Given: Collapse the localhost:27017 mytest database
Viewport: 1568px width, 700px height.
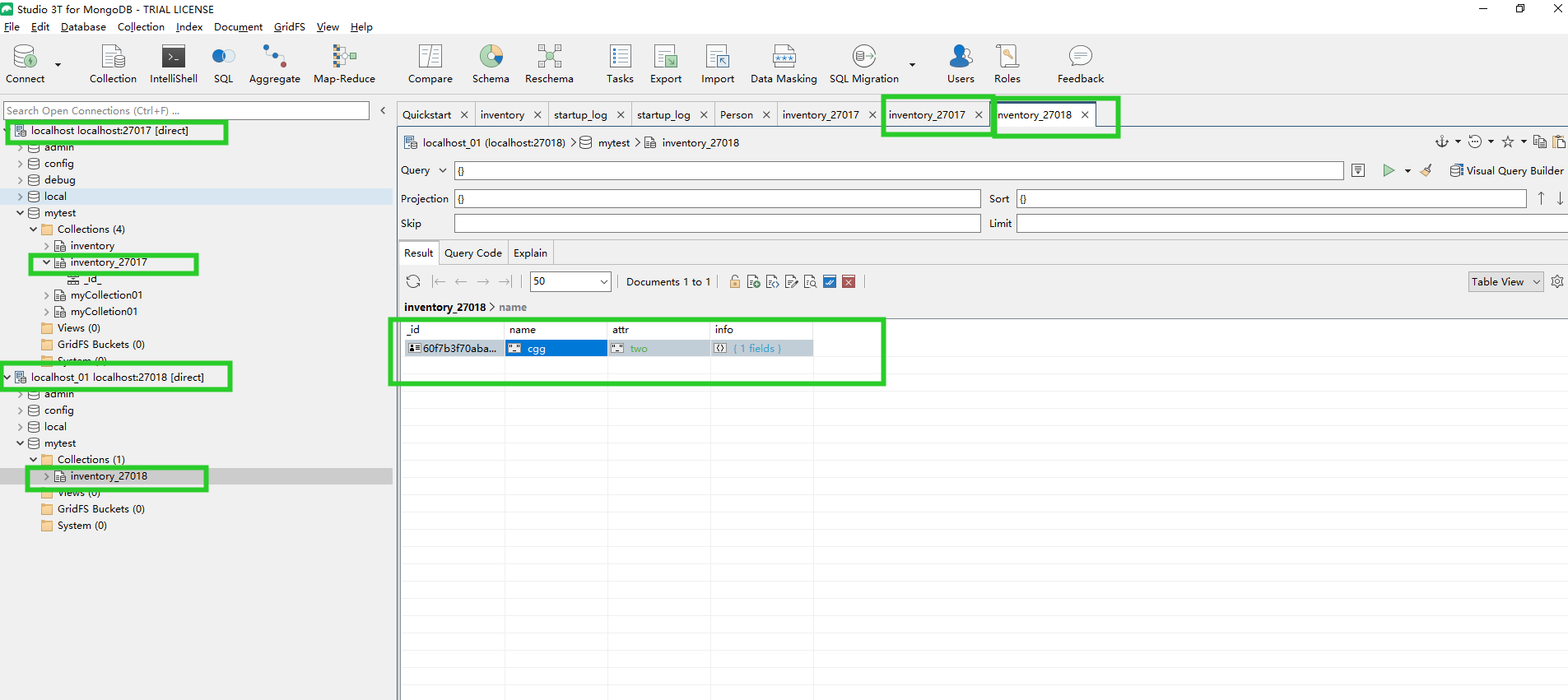Looking at the screenshot, I should pos(21,213).
